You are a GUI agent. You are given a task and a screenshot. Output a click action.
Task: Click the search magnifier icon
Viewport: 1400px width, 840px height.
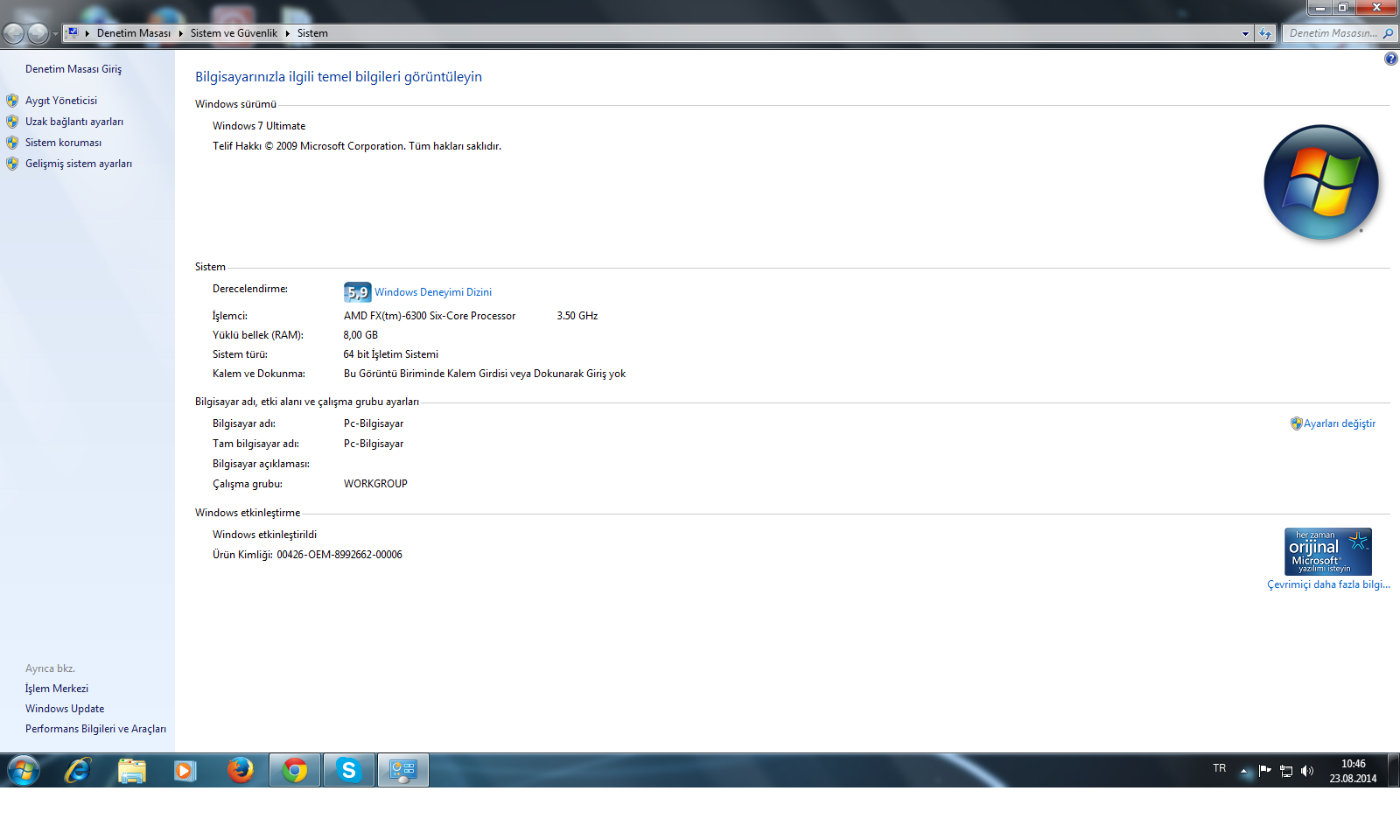[x=1388, y=33]
